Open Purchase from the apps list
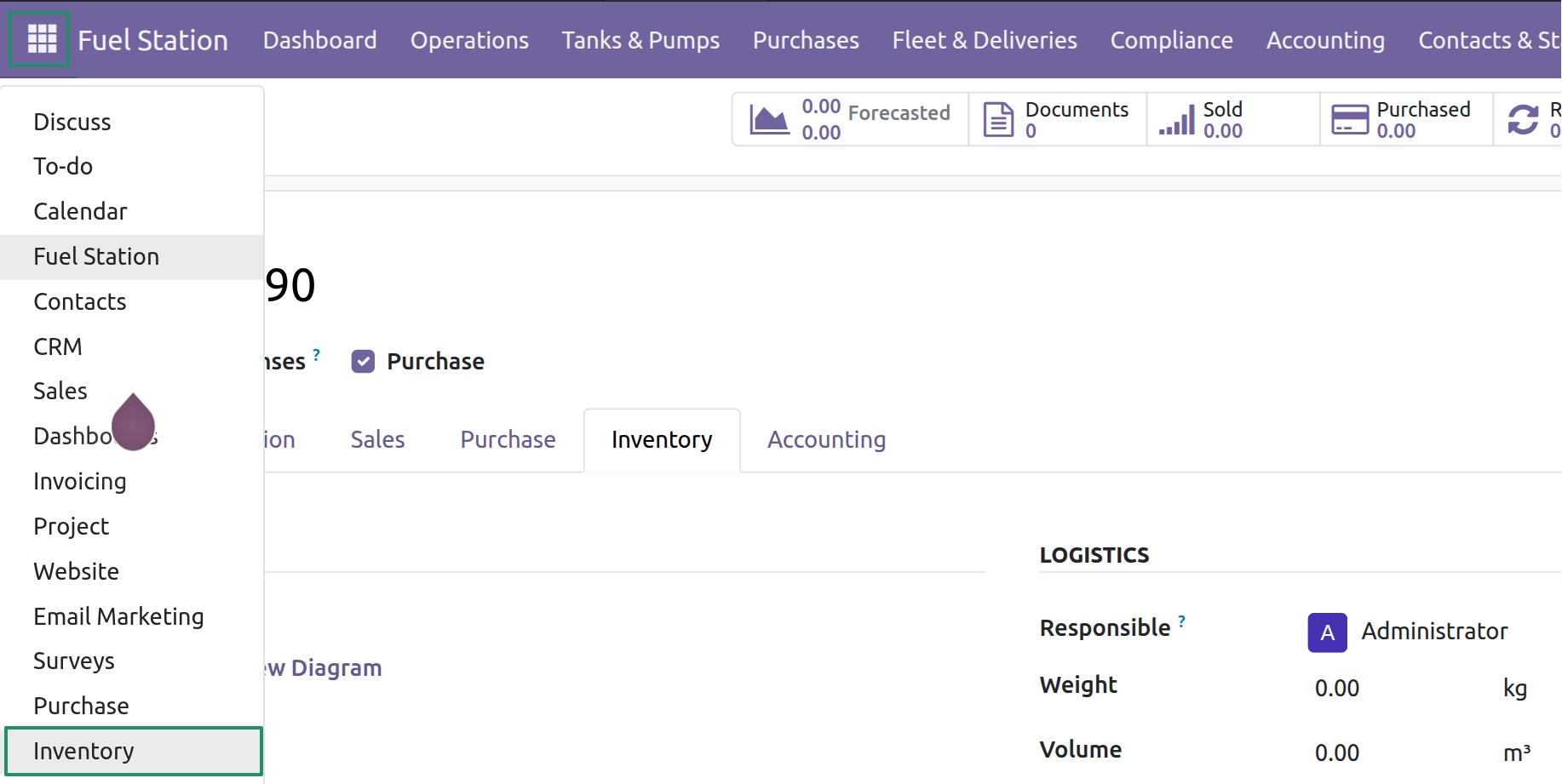The height and width of the screenshot is (784, 1562). click(x=132, y=706)
